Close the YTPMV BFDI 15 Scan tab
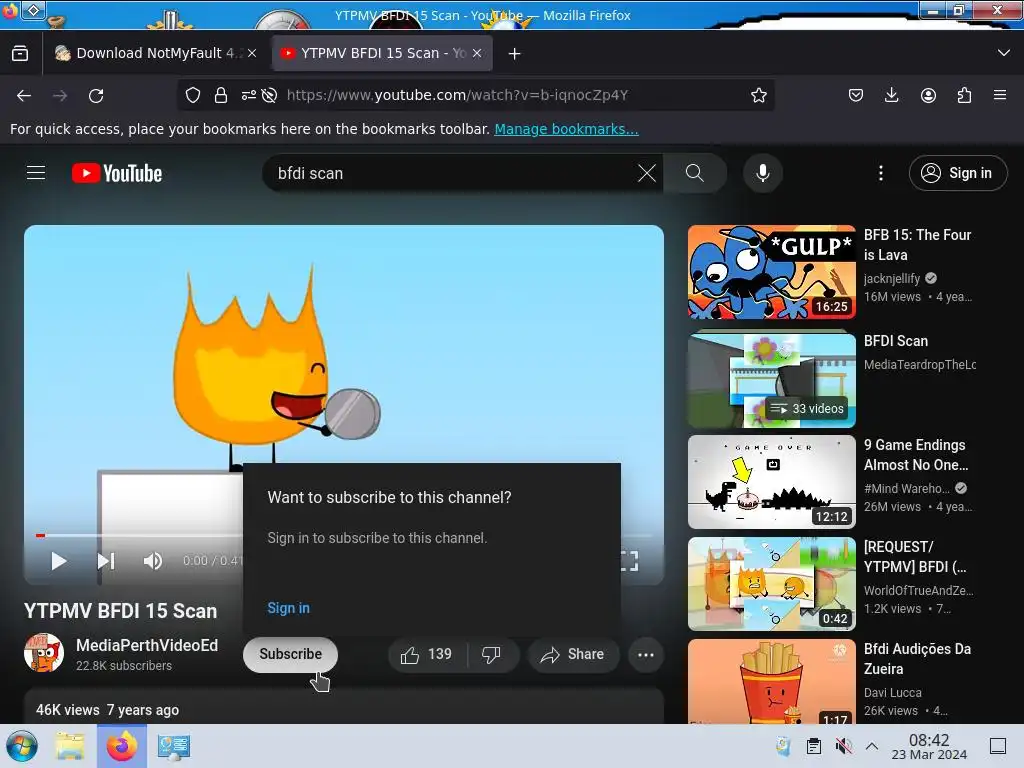This screenshot has height=768, width=1024. 477,54
